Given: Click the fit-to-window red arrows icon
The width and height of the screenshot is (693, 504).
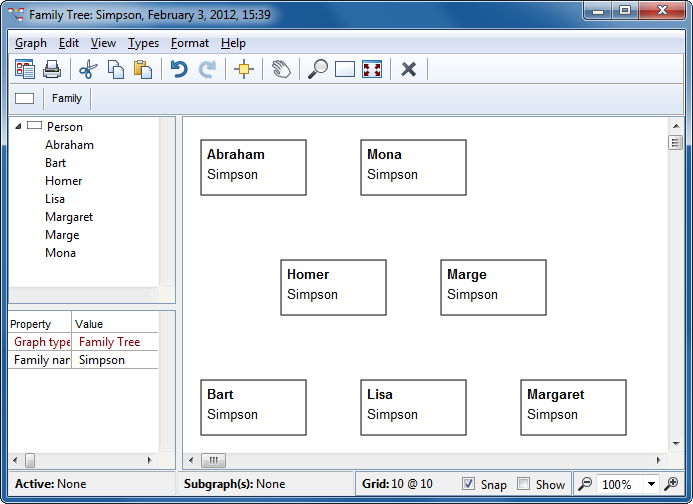Looking at the screenshot, I should click(372, 69).
